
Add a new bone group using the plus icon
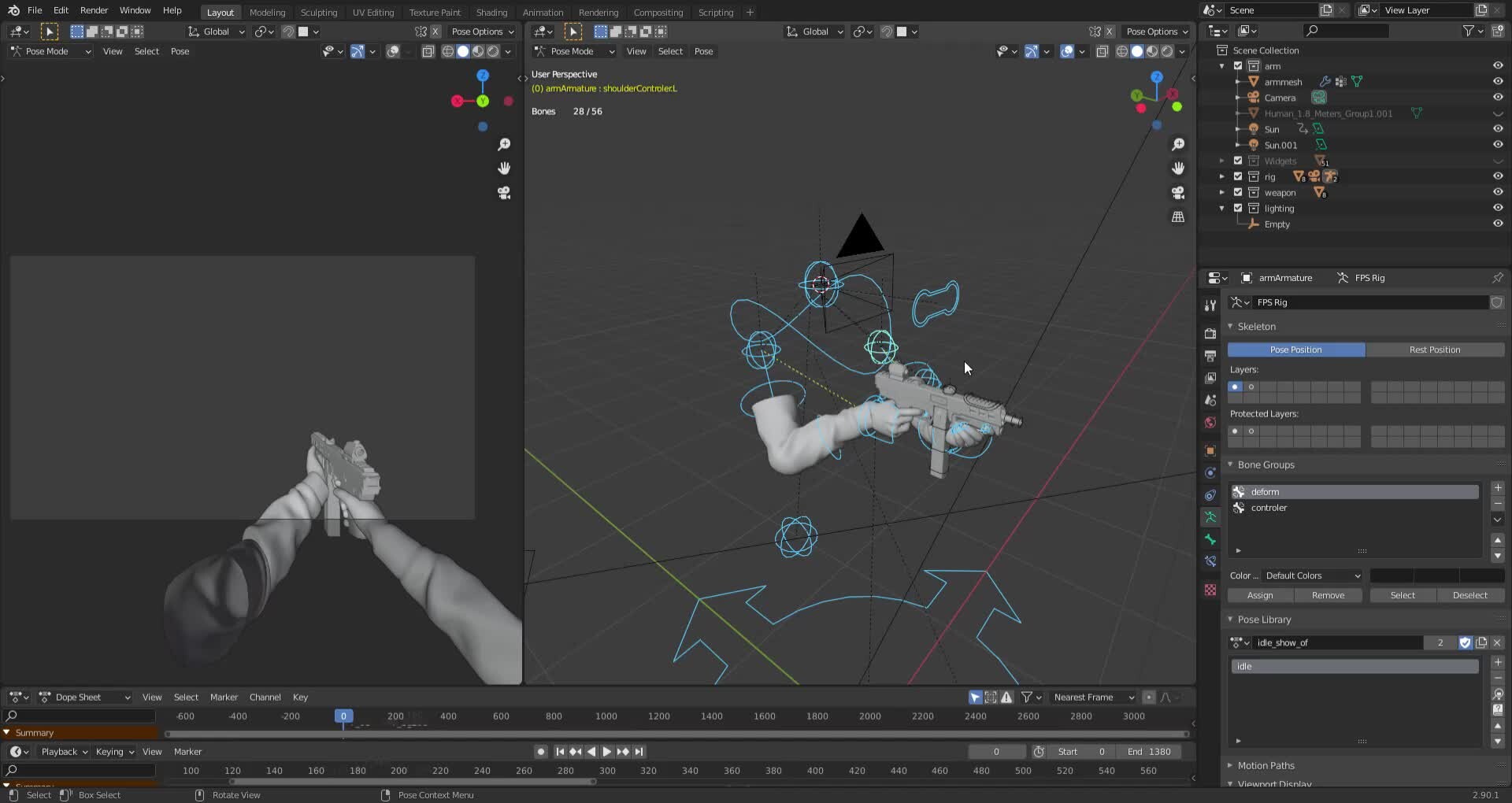point(1497,487)
